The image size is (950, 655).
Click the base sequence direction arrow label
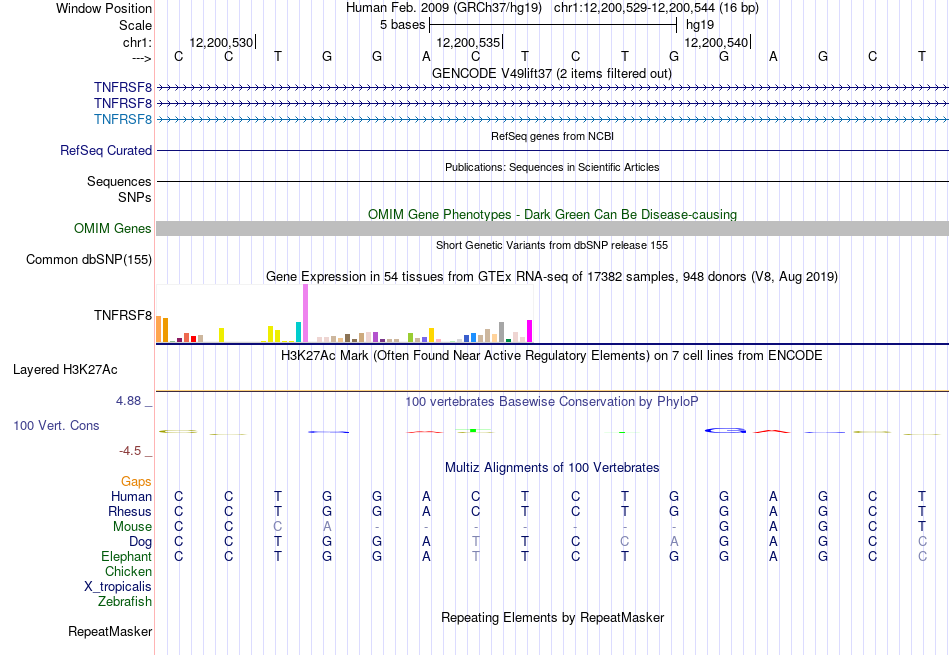(142, 58)
